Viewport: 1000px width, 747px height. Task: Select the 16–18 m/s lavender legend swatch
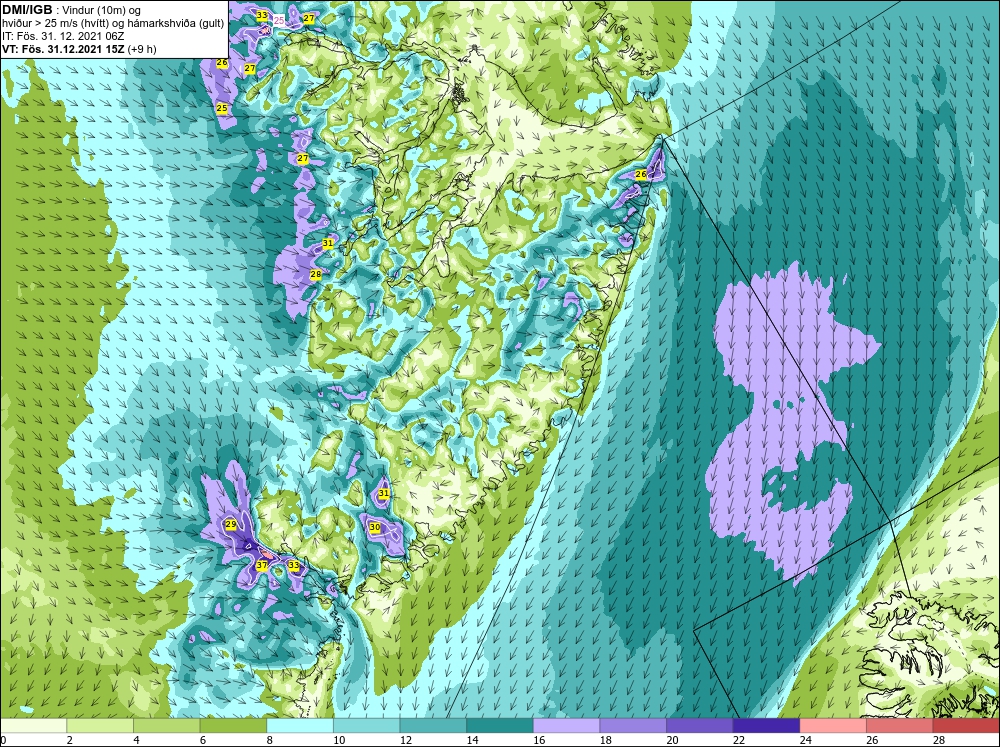(x=566, y=725)
